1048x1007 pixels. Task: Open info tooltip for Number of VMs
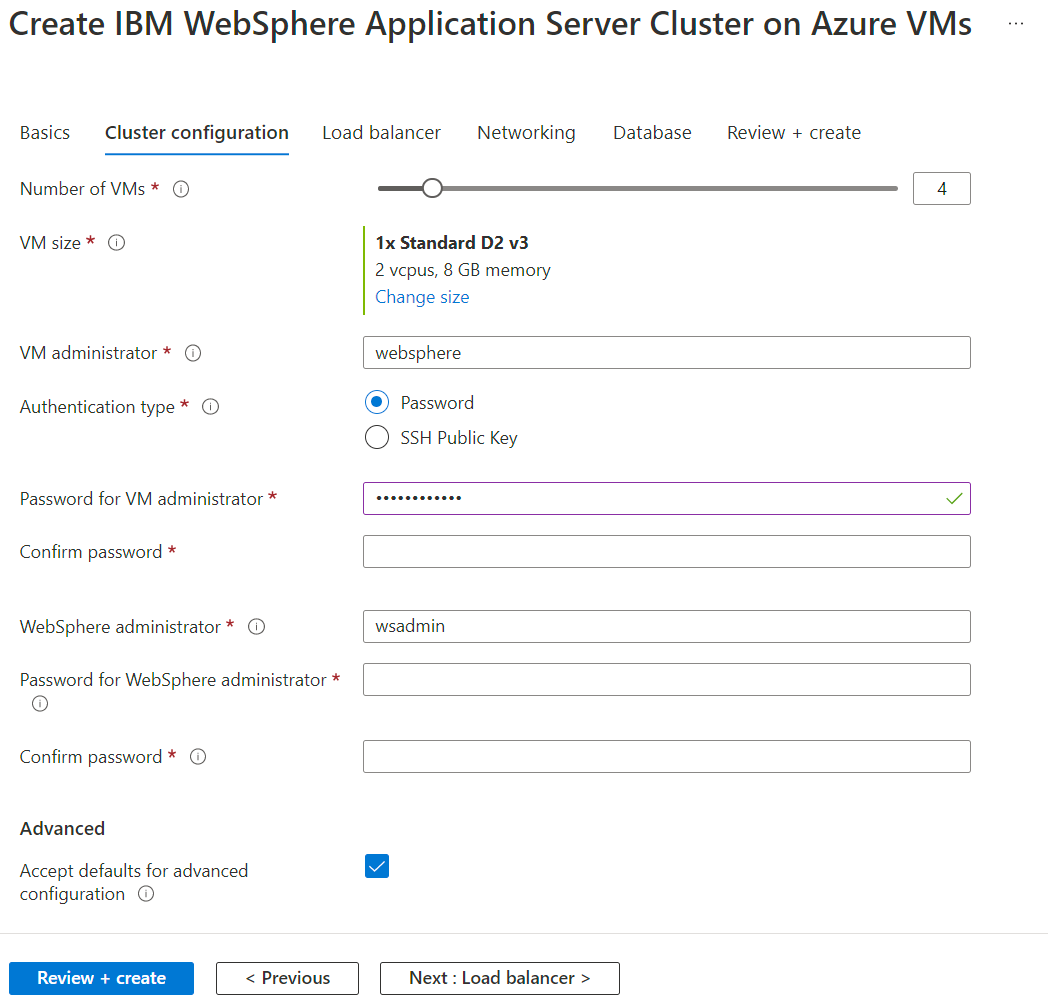[181, 189]
